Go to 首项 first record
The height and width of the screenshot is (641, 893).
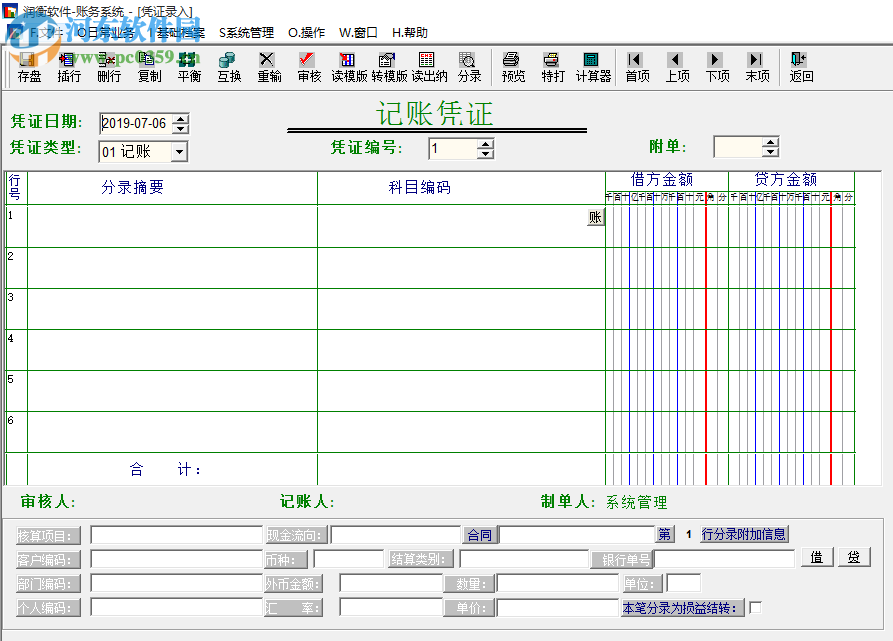coord(637,67)
